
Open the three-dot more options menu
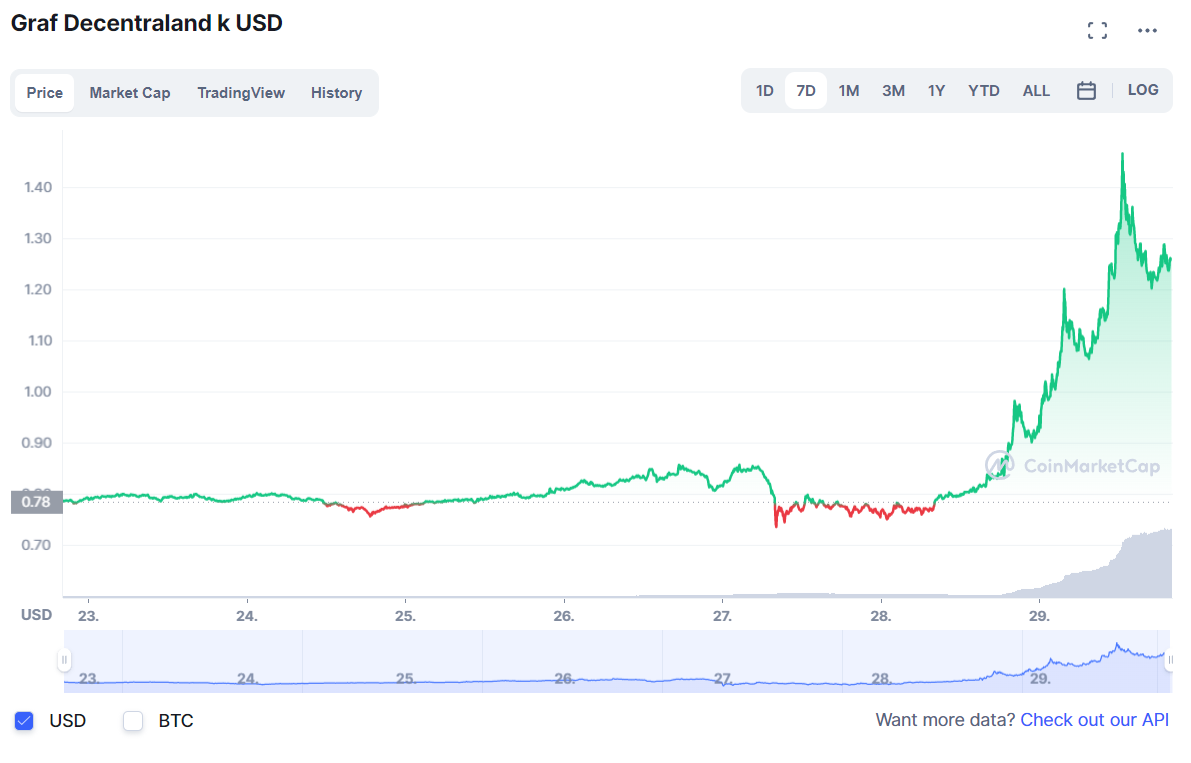pos(1147,31)
